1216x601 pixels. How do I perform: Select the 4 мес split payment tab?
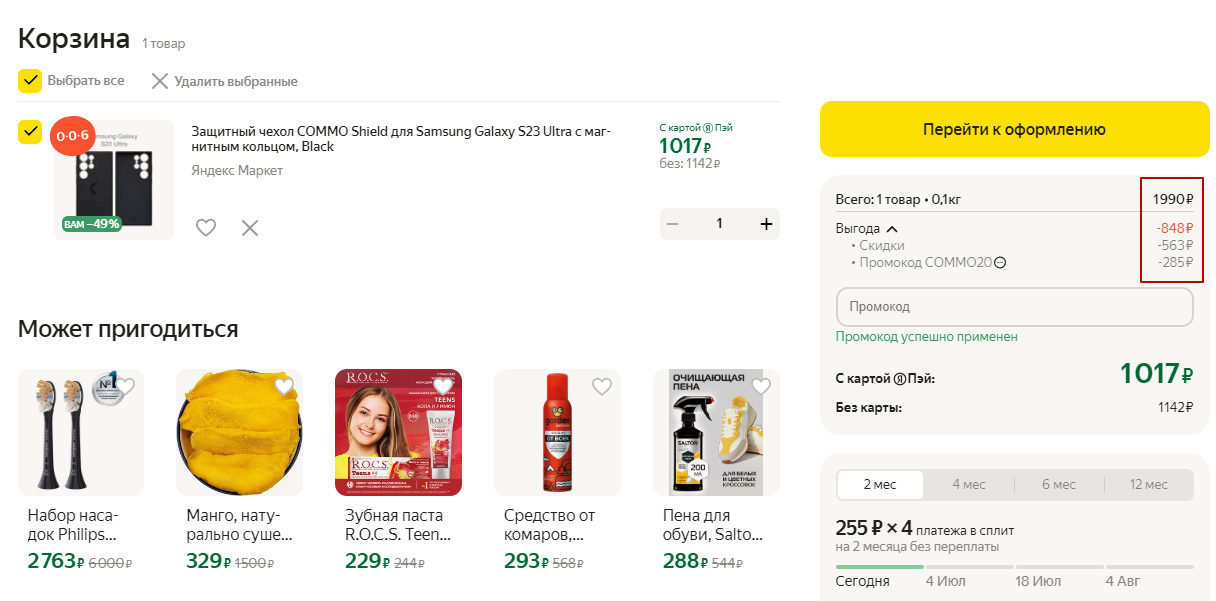[968, 485]
